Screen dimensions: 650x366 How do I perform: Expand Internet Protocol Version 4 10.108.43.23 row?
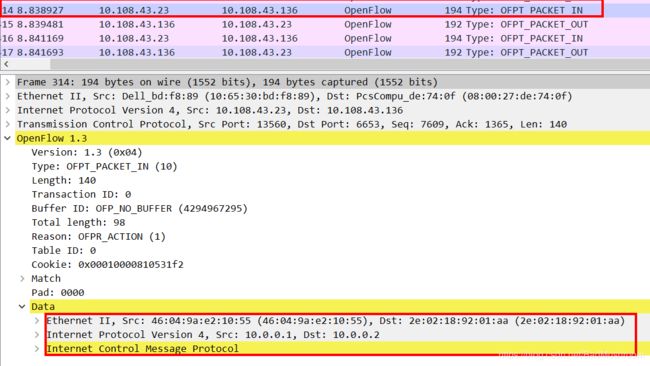click(x=7, y=110)
